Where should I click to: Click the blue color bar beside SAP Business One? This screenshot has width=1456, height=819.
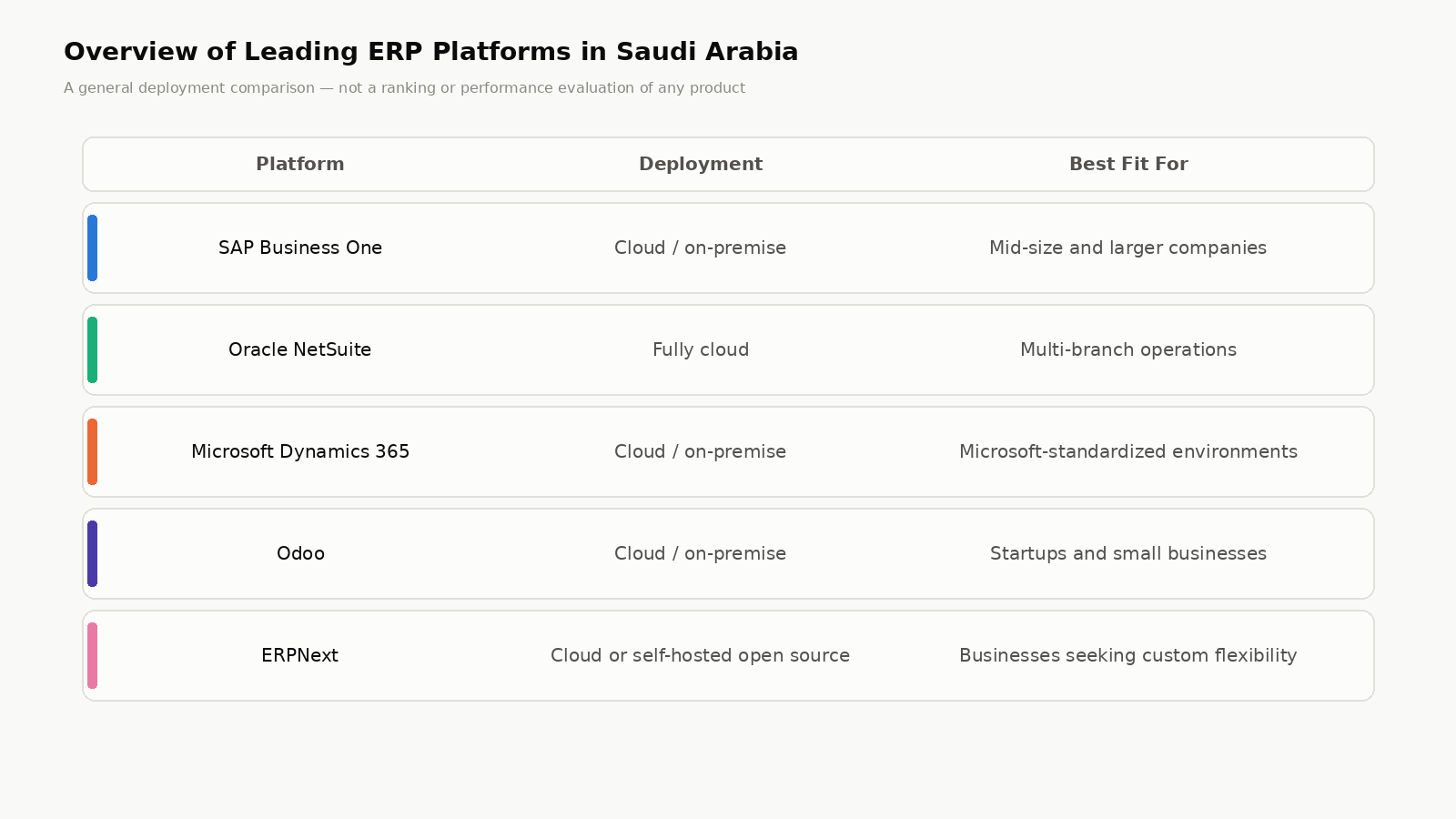(x=92, y=248)
